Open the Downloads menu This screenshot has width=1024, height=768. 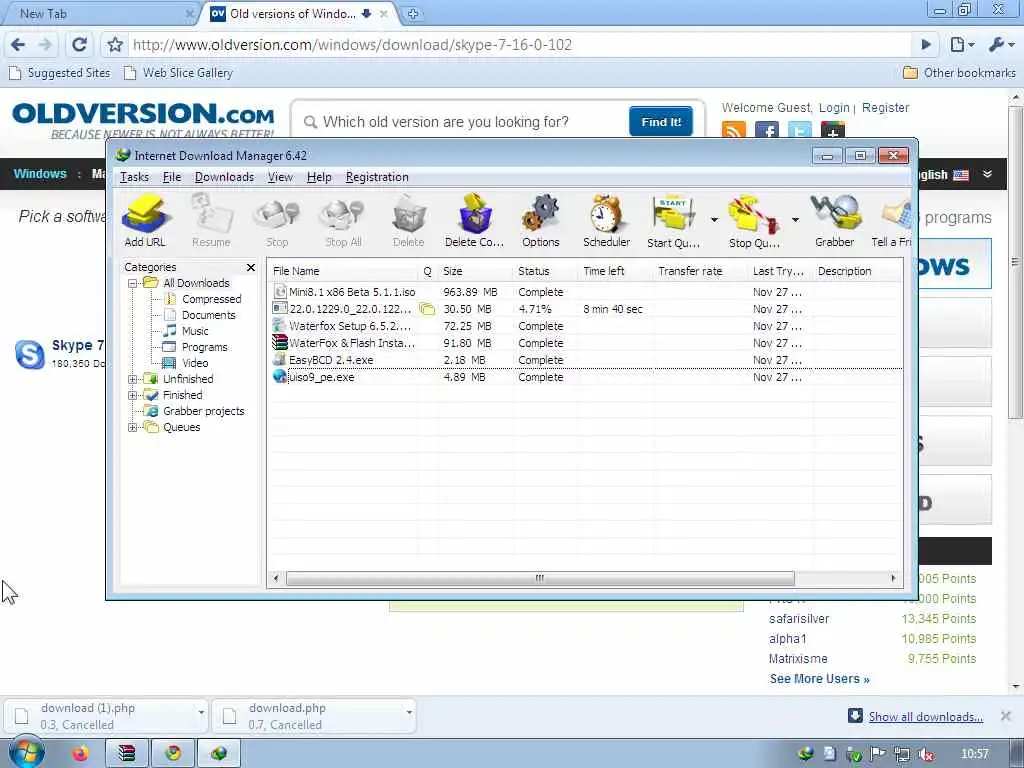(x=224, y=177)
